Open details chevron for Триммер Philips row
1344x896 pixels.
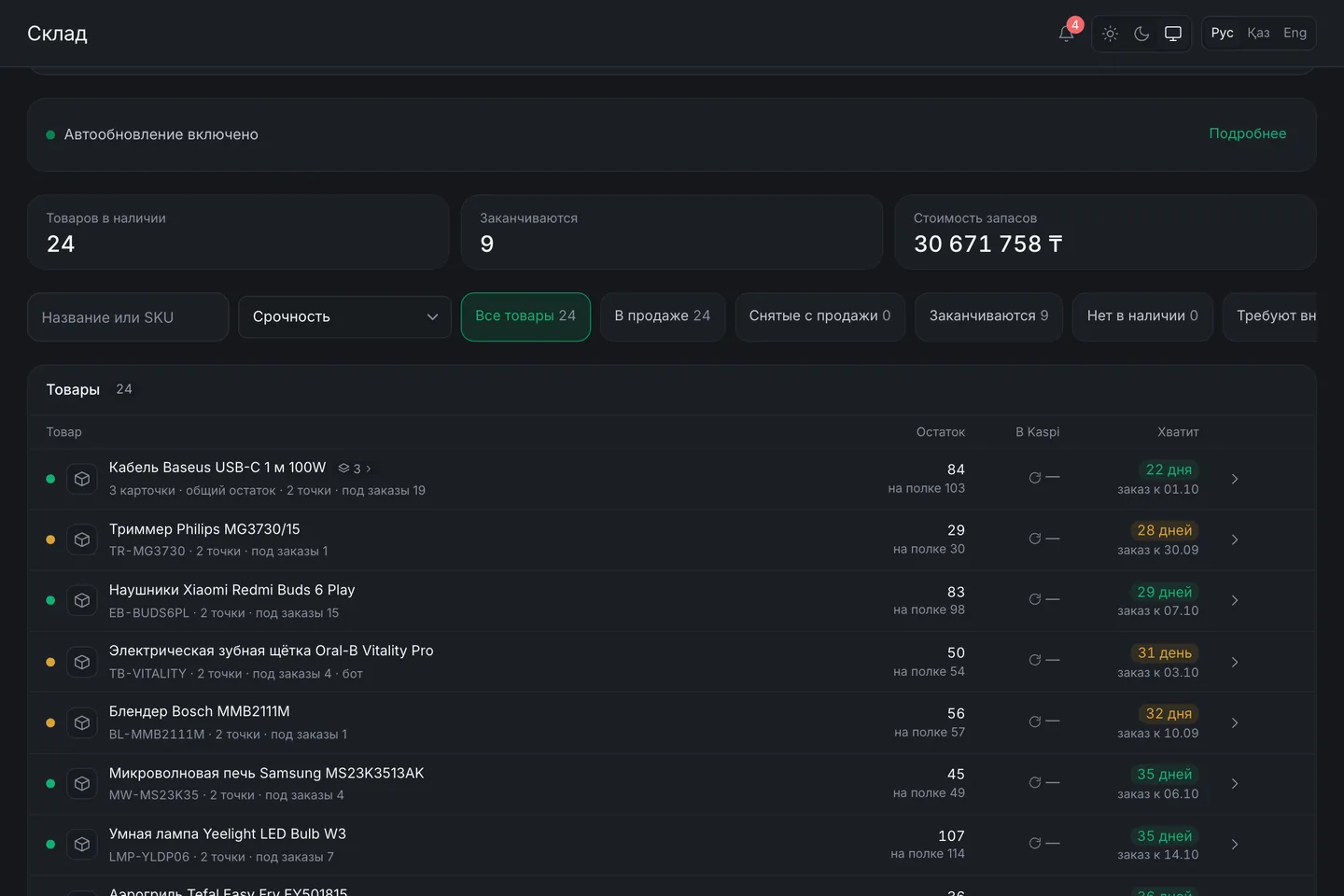tap(1235, 539)
